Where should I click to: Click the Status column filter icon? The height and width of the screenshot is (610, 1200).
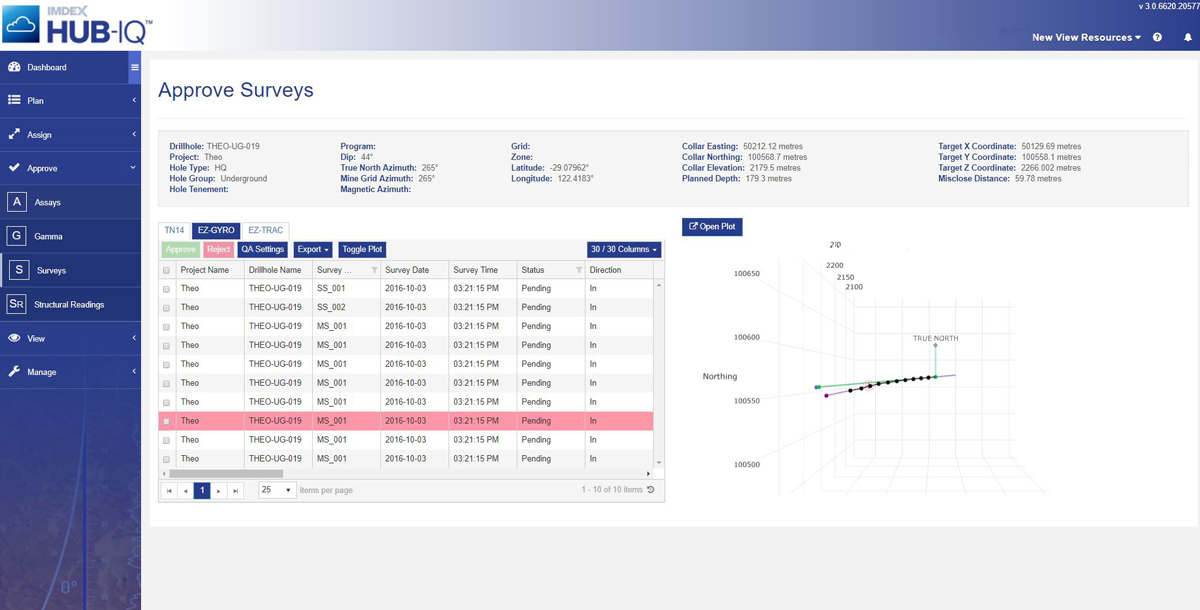(x=578, y=270)
